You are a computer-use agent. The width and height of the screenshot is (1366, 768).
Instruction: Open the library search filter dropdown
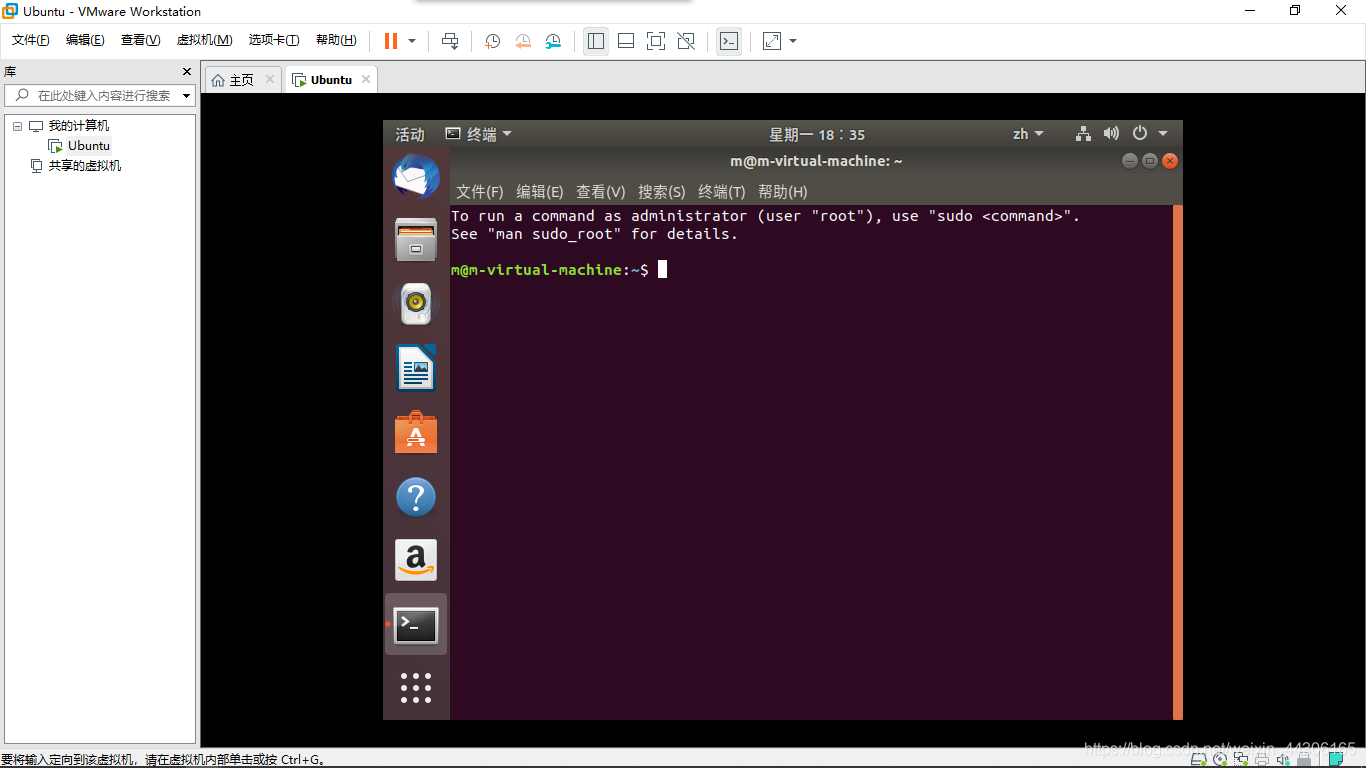(x=187, y=96)
